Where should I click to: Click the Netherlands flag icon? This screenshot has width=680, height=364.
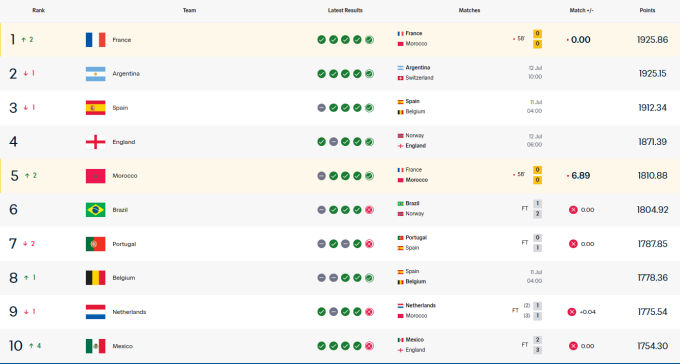pyautogui.click(x=95, y=312)
